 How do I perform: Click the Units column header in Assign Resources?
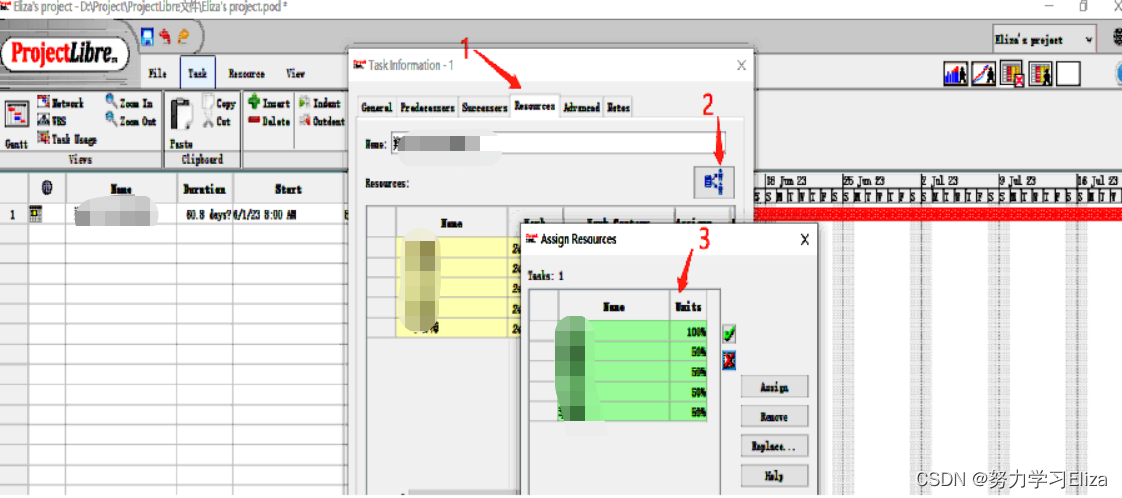(688, 307)
